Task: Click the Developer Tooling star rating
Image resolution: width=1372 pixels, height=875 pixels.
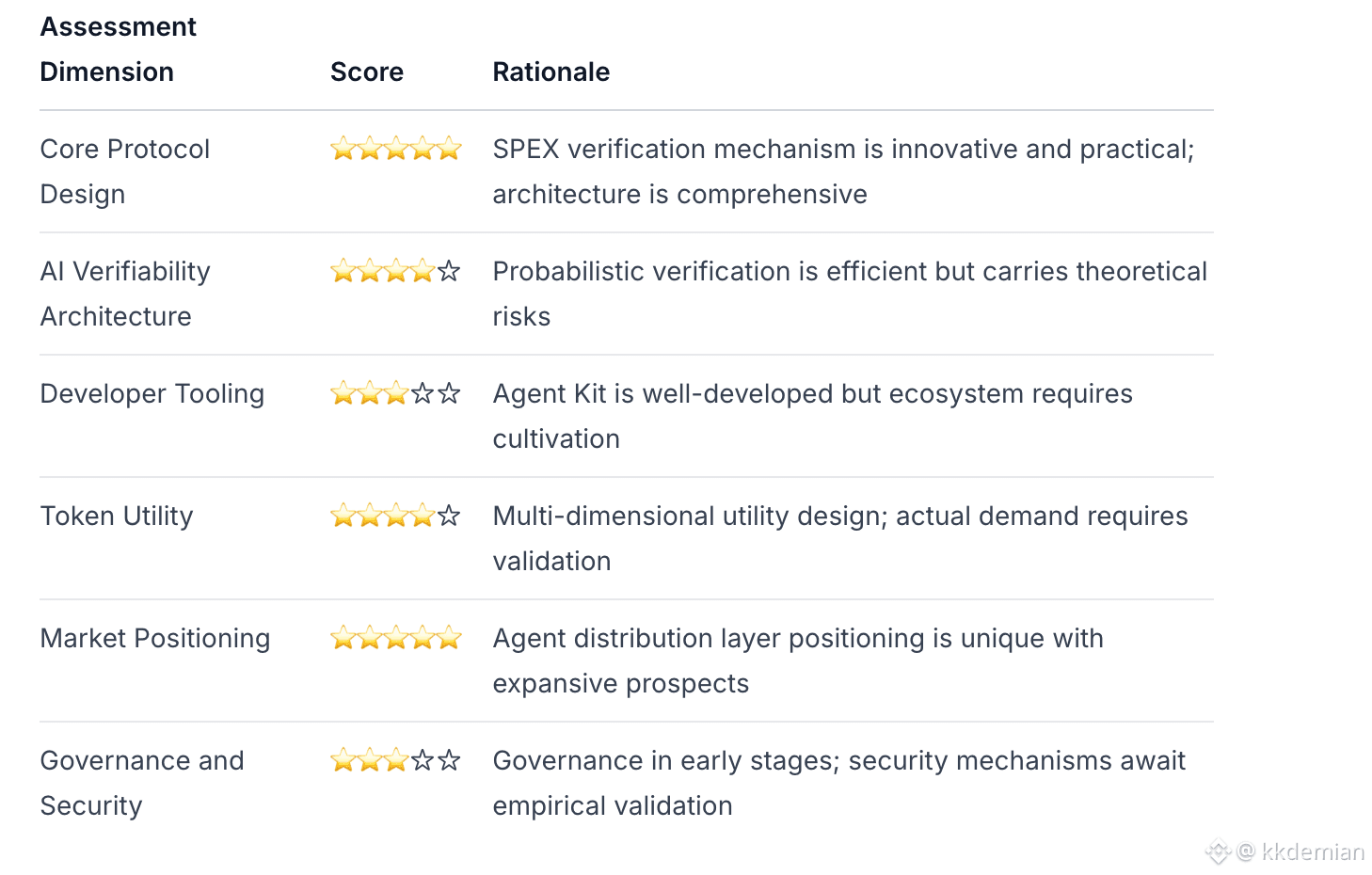Action: [x=395, y=393]
